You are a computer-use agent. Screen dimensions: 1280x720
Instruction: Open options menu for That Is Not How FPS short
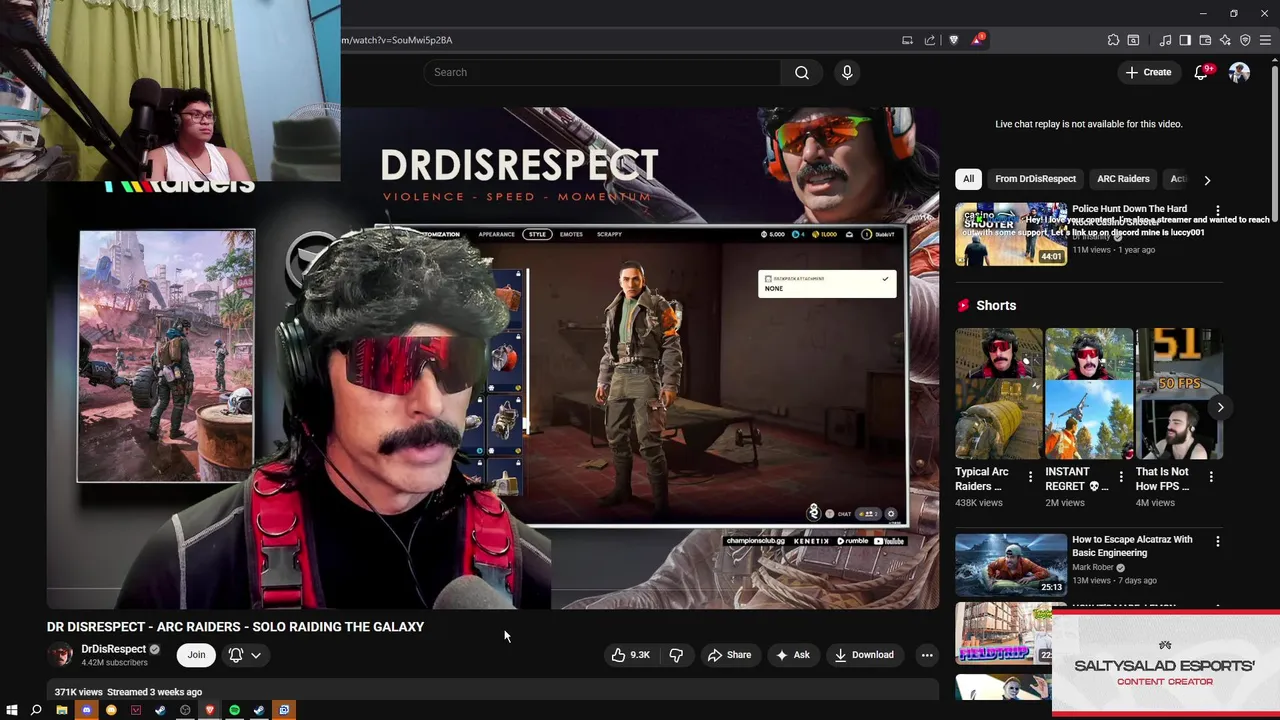pos(1211,478)
